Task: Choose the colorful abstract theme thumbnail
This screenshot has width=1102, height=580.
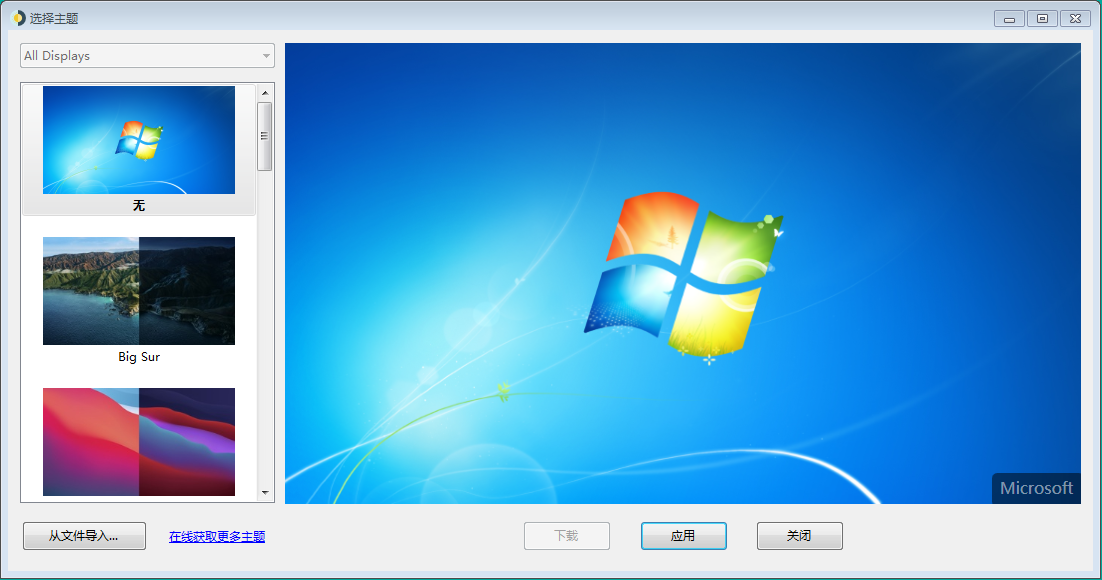Action: click(x=139, y=441)
